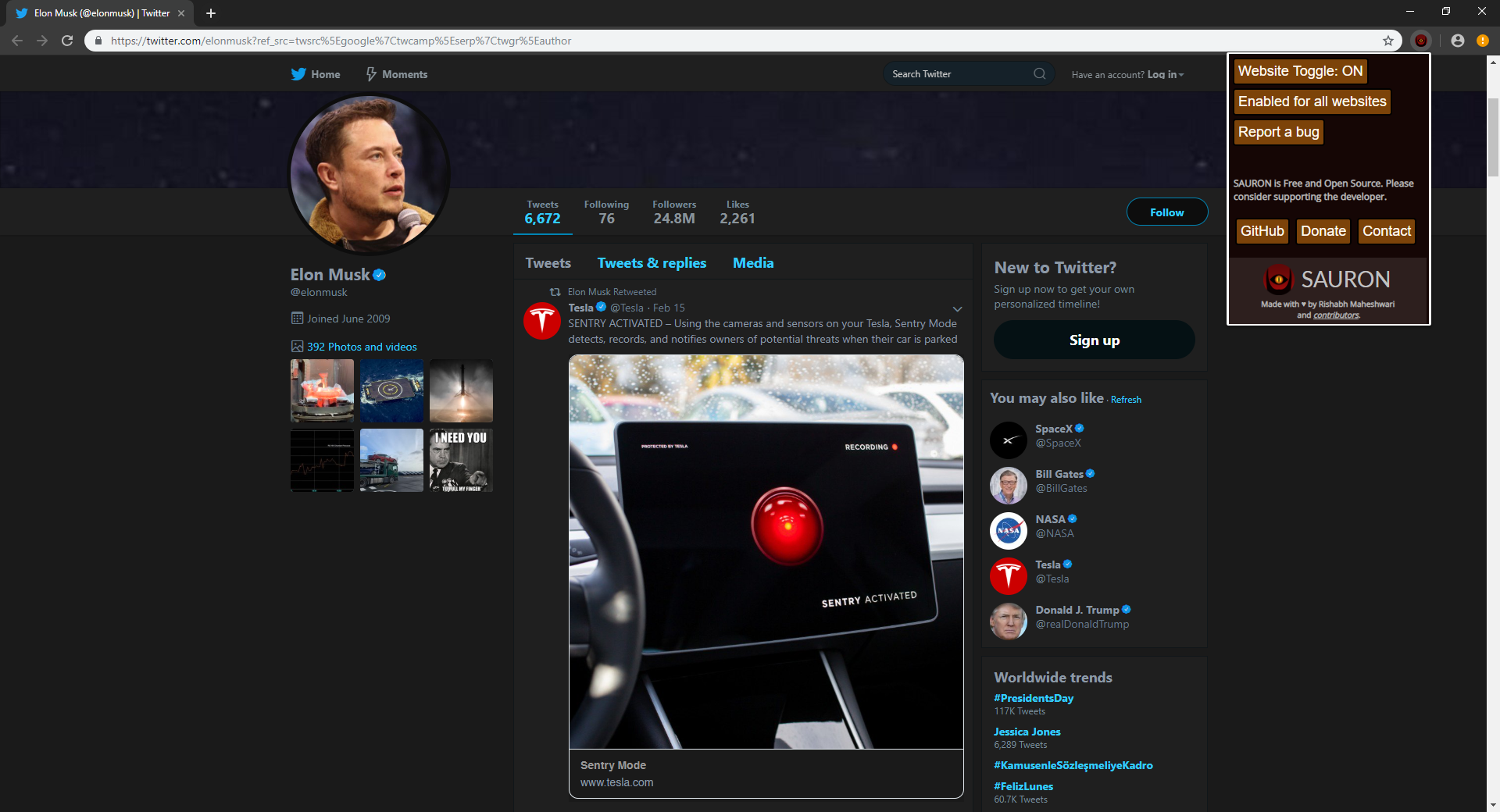Click the Twitter bird Home icon
The height and width of the screenshot is (812, 1500).
(x=298, y=74)
